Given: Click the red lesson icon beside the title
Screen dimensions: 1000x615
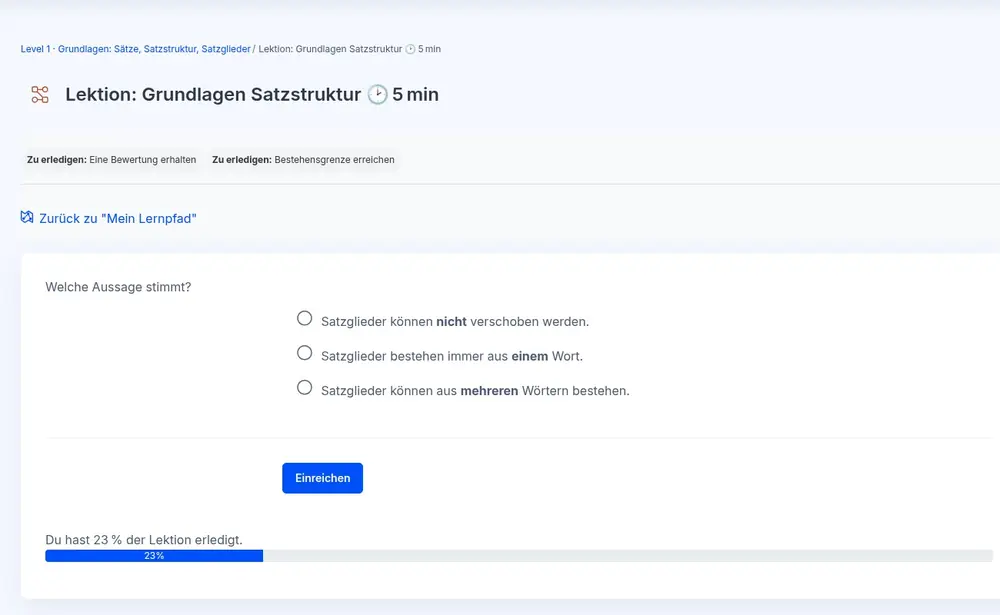Looking at the screenshot, I should point(40,95).
